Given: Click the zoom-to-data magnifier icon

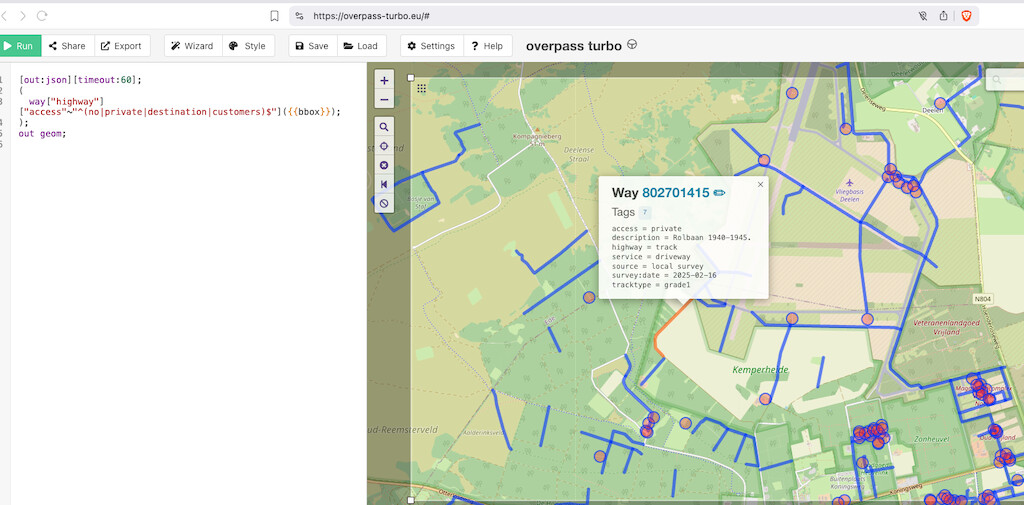Looking at the screenshot, I should (384, 127).
